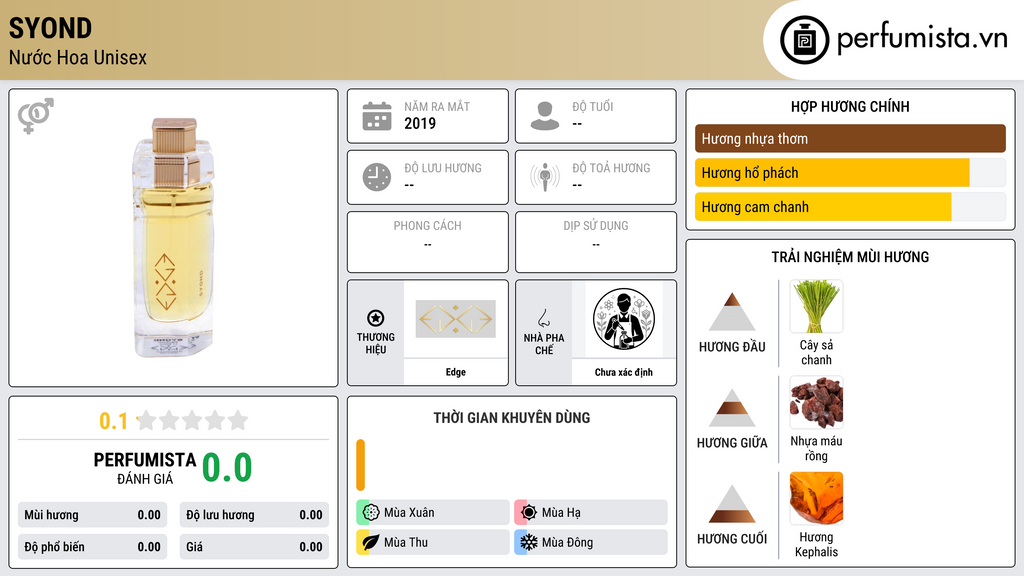Select the Mùa Xuân season button
Screen dimensions: 1024x576
pyautogui.click(x=433, y=513)
